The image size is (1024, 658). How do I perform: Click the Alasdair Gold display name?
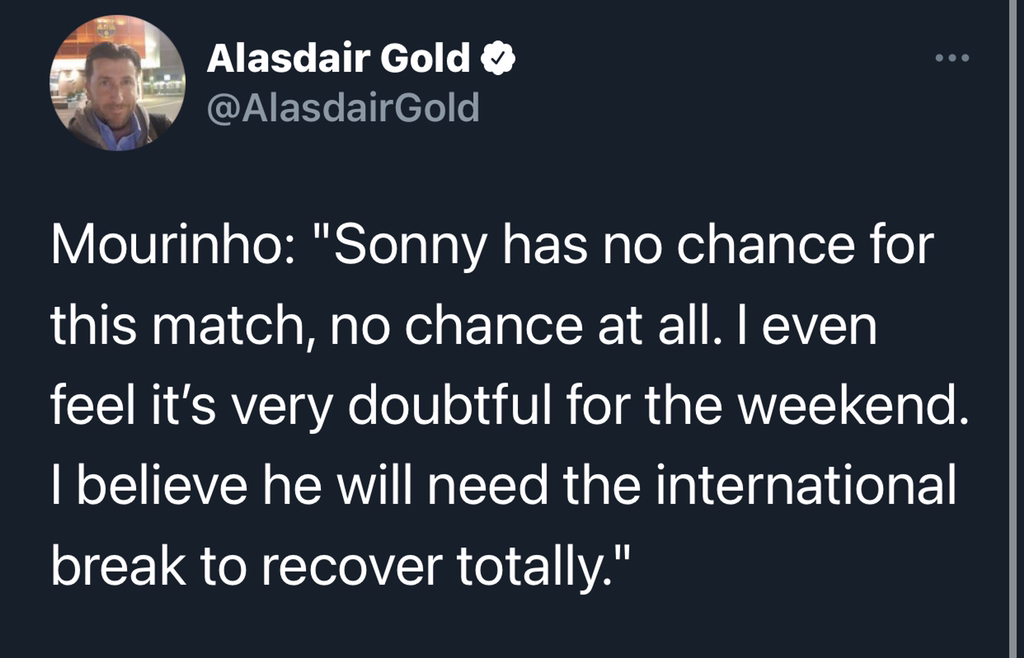point(338,61)
